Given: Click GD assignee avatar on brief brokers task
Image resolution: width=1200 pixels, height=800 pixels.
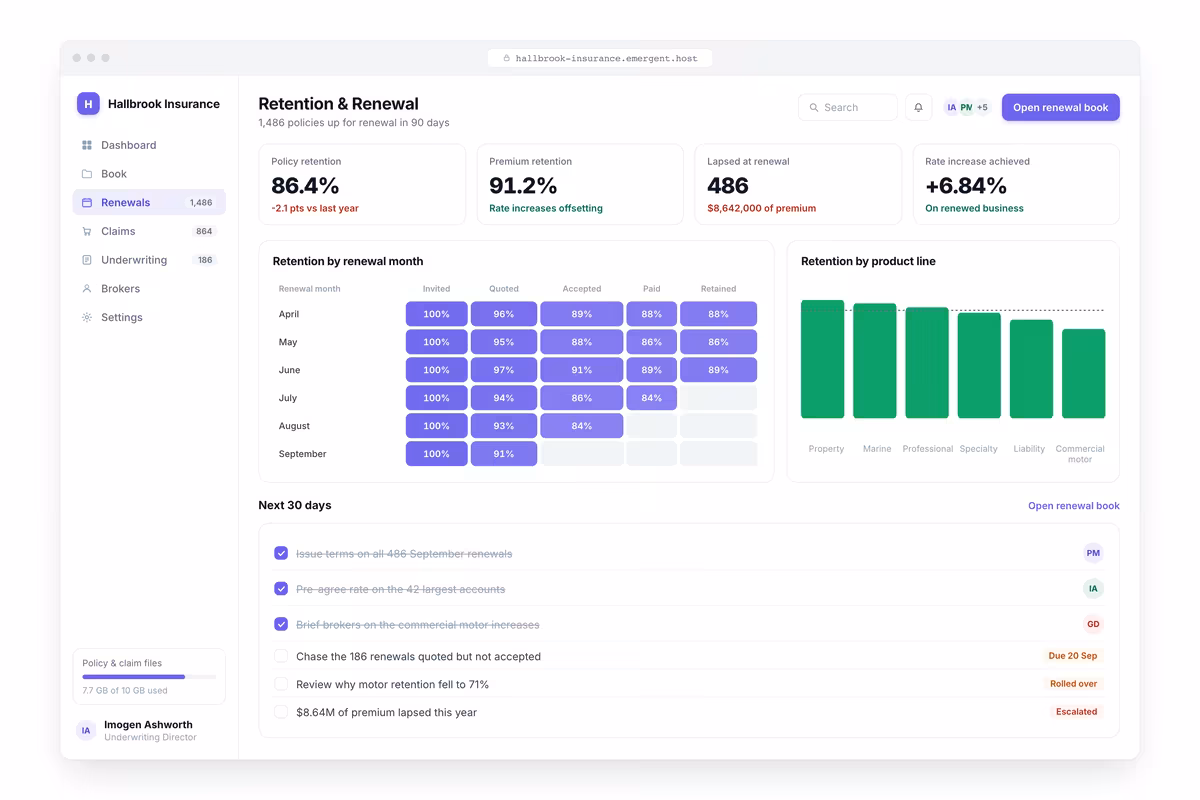Looking at the screenshot, I should click(x=1093, y=624).
